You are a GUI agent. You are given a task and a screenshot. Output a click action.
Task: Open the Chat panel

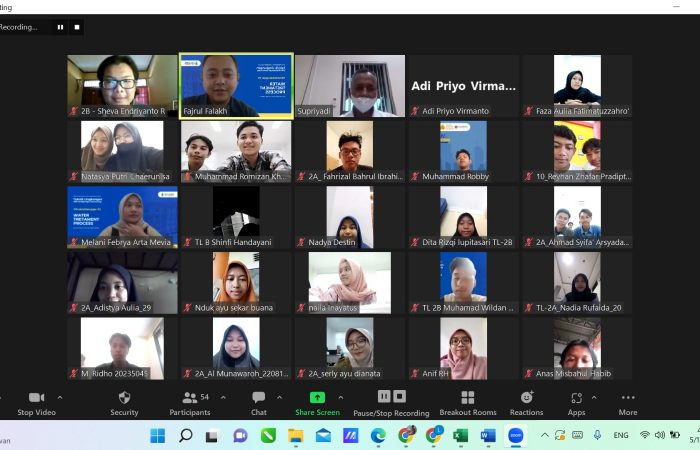pos(258,398)
